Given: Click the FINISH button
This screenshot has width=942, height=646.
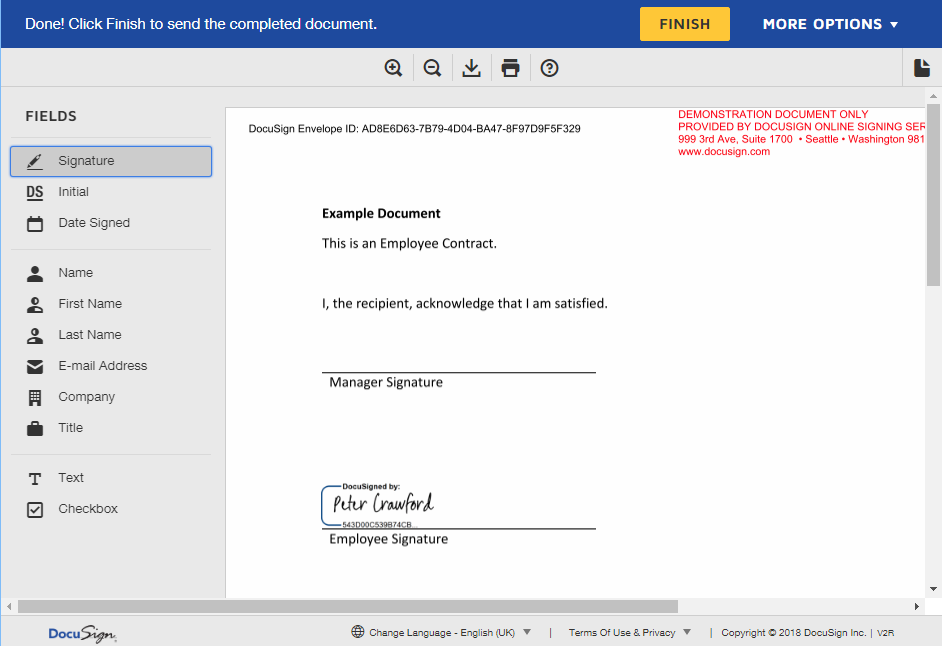Looking at the screenshot, I should [685, 24].
